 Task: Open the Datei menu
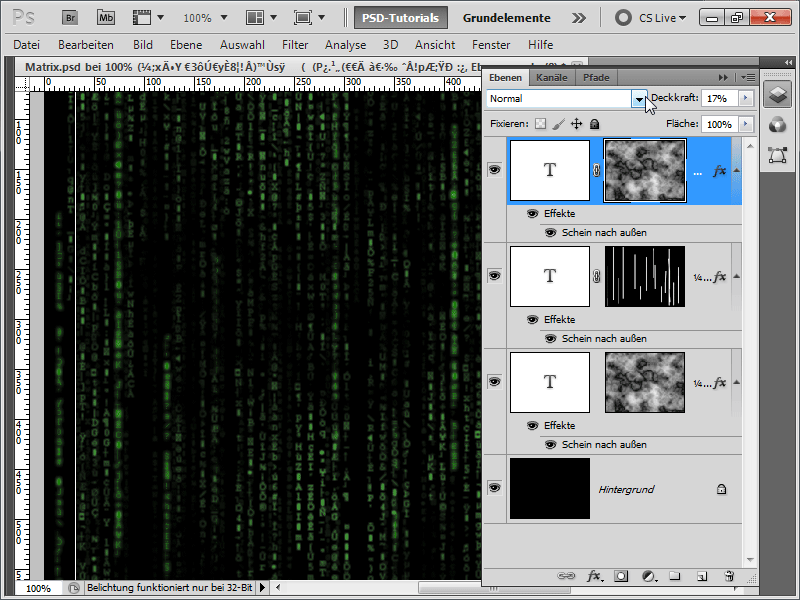click(27, 45)
